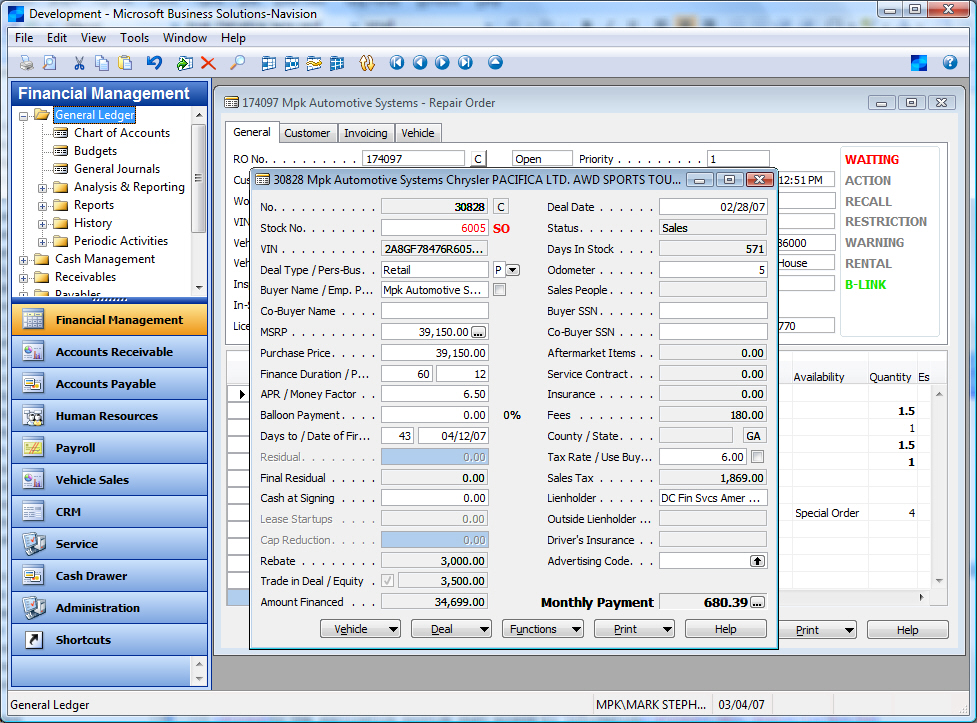The image size is (977, 723).
Task: Open Accounts Payable in the navigation pane
Action: [x=110, y=384]
